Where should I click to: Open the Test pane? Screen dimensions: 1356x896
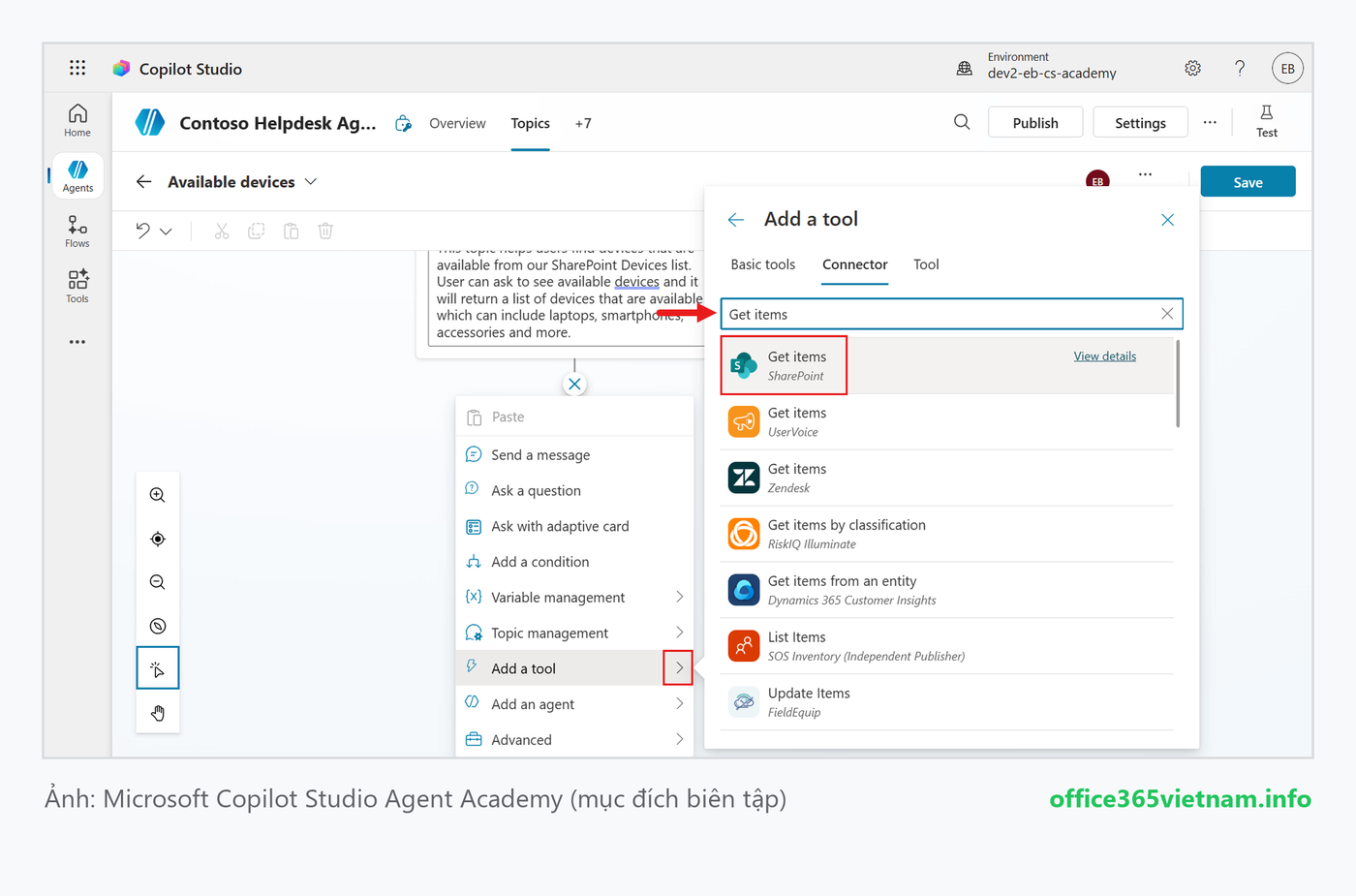(x=1267, y=122)
